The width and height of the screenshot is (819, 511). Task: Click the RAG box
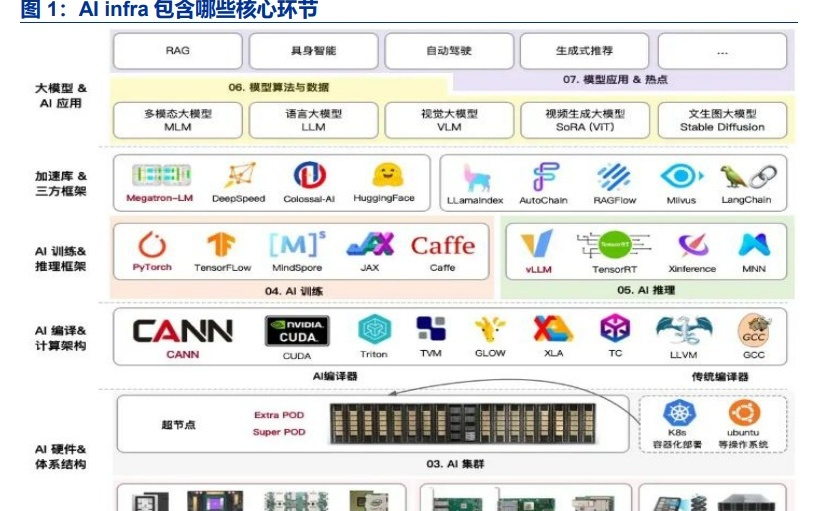[x=178, y=51]
